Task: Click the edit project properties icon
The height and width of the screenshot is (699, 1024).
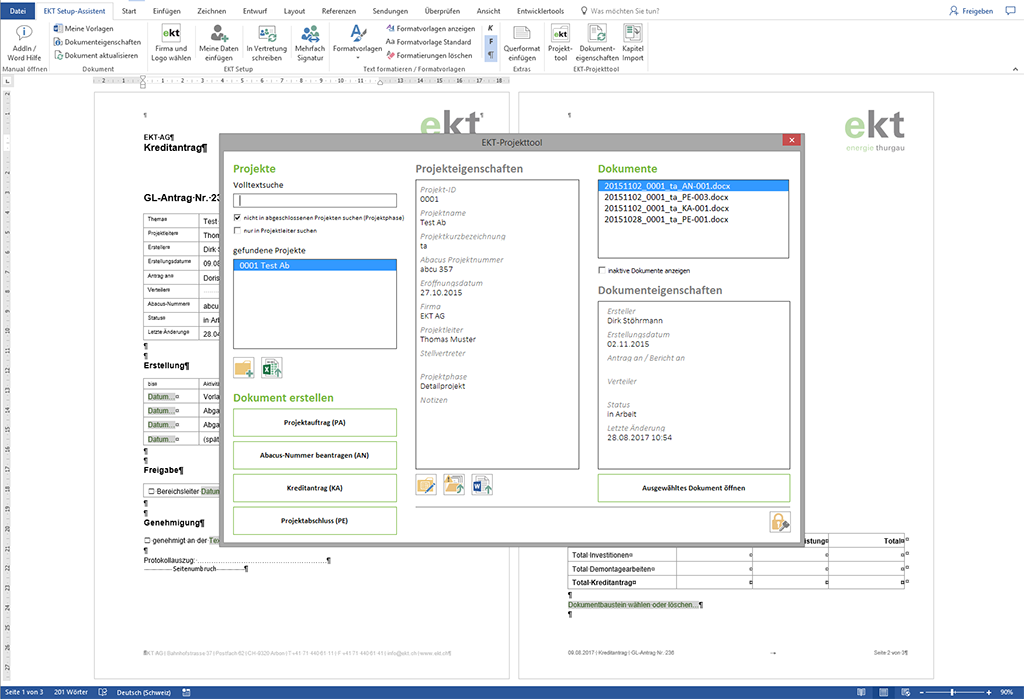Action: [x=426, y=485]
